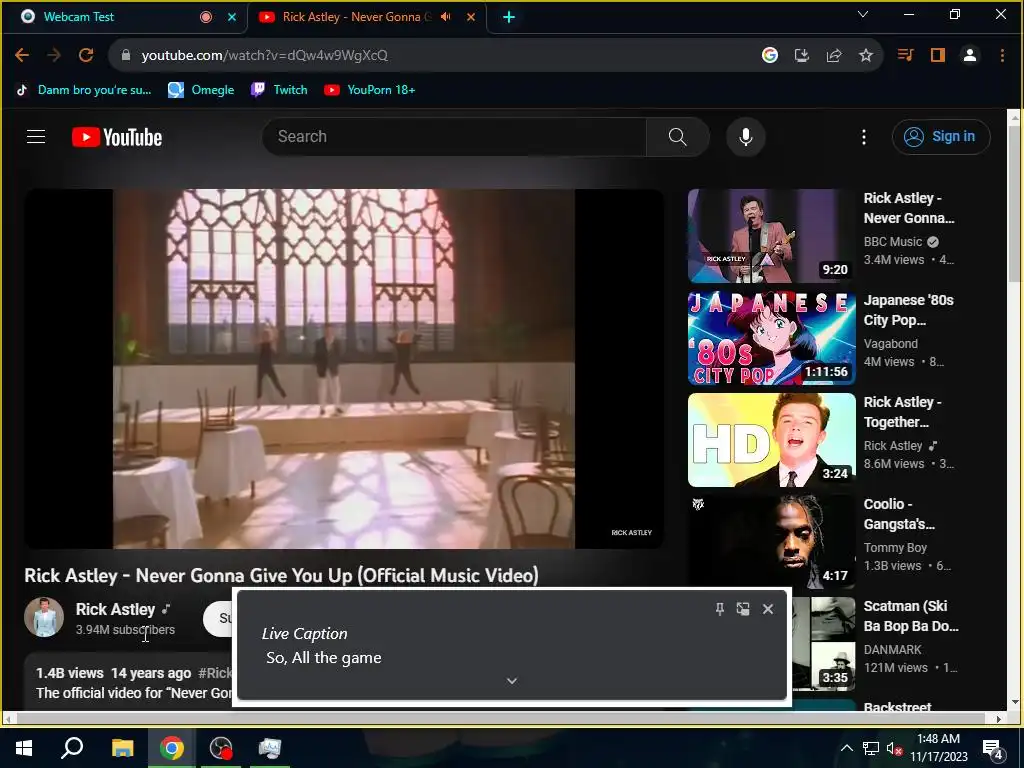Open Rick Astley Together HD thumbnail

[x=771, y=440]
